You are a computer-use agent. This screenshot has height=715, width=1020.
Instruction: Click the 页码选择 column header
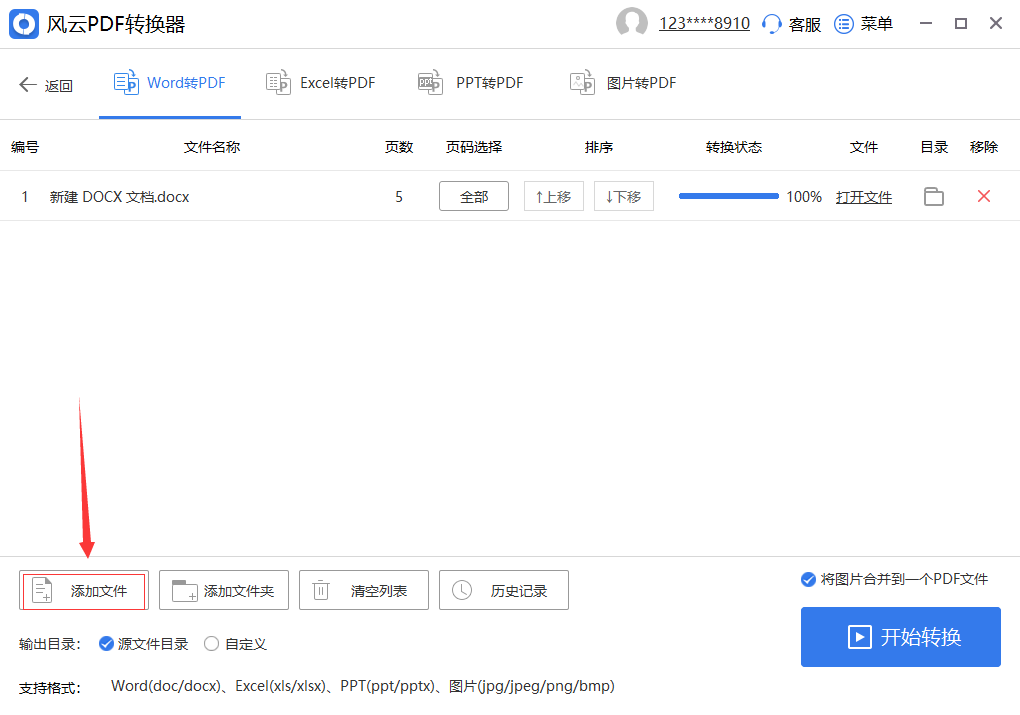pos(474,147)
